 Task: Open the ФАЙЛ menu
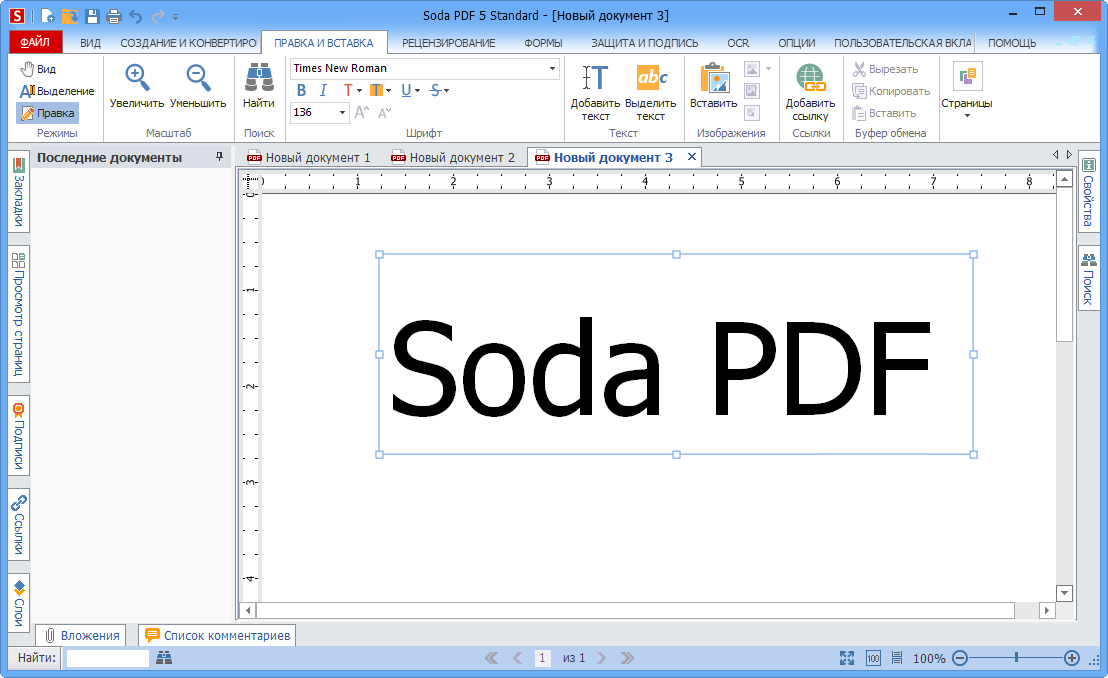coord(35,42)
